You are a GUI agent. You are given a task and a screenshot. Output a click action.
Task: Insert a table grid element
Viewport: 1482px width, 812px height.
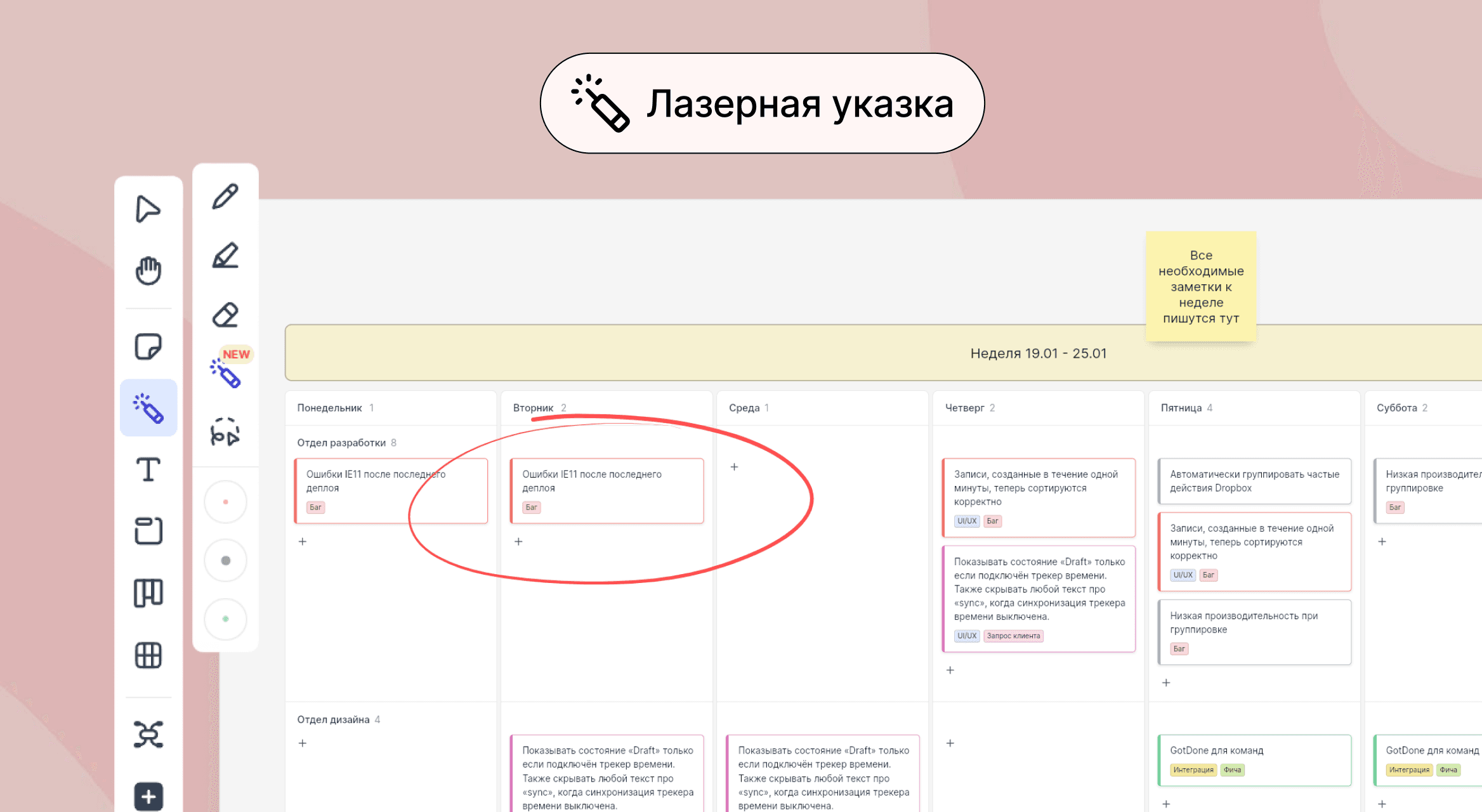click(x=148, y=655)
